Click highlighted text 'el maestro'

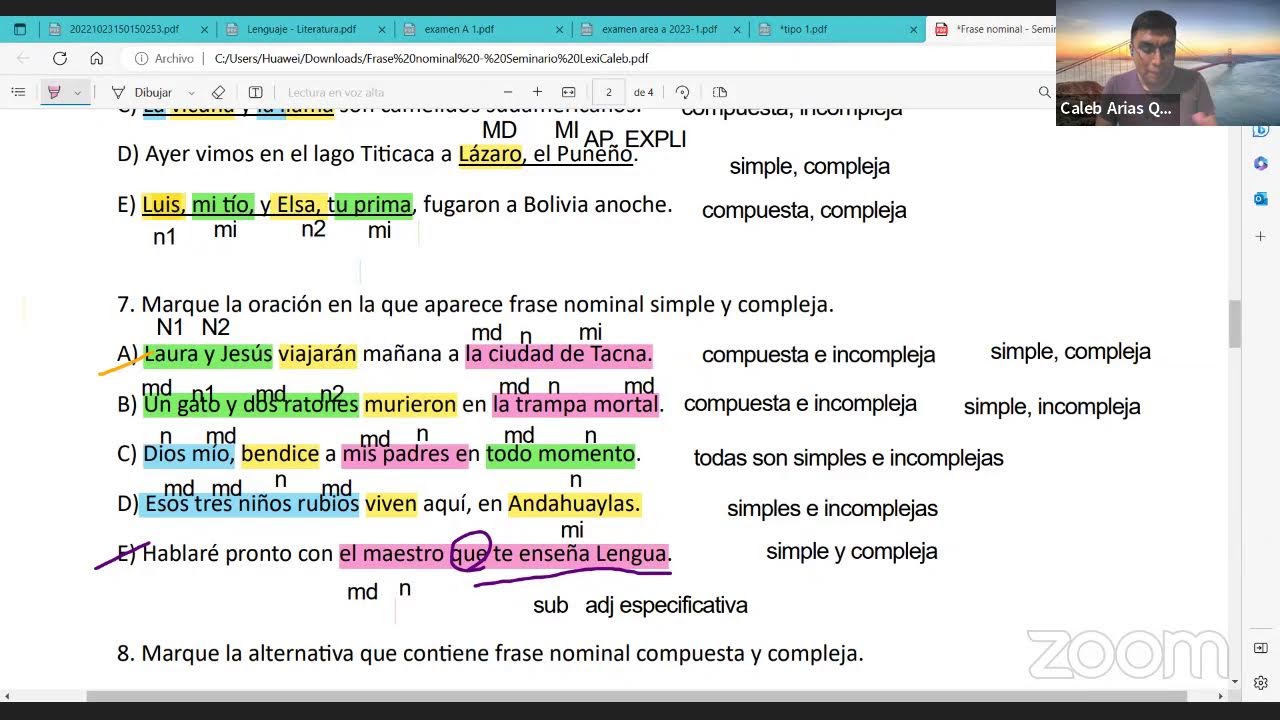(x=392, y=554)
